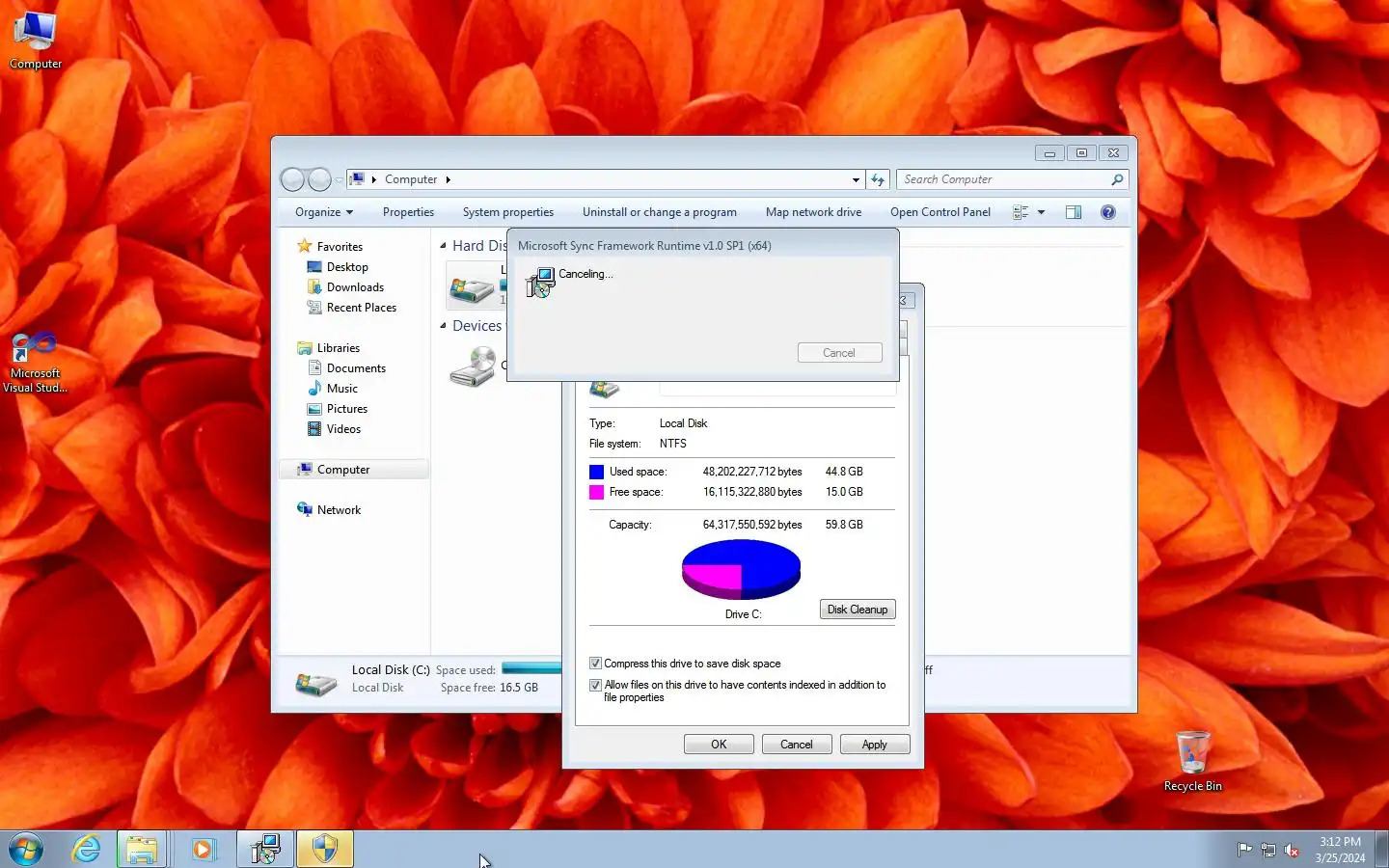Click OK in the disk properties dialog
1389x868 pixels.
pyautogui.click(x=719, y=745)
